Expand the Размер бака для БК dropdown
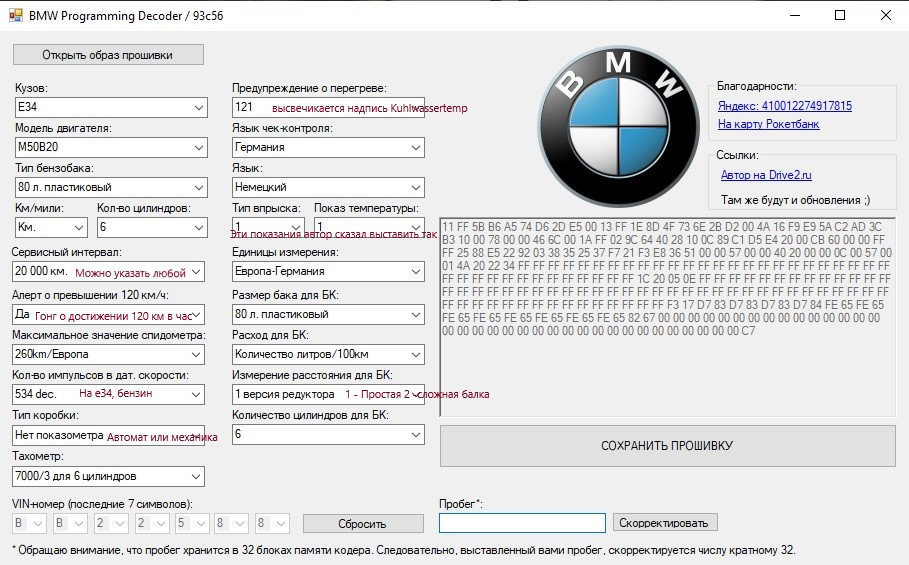 pos(328,314)
